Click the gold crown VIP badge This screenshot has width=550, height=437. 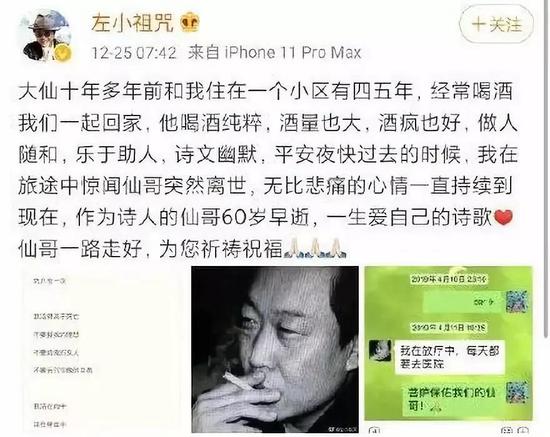point(190,22)
